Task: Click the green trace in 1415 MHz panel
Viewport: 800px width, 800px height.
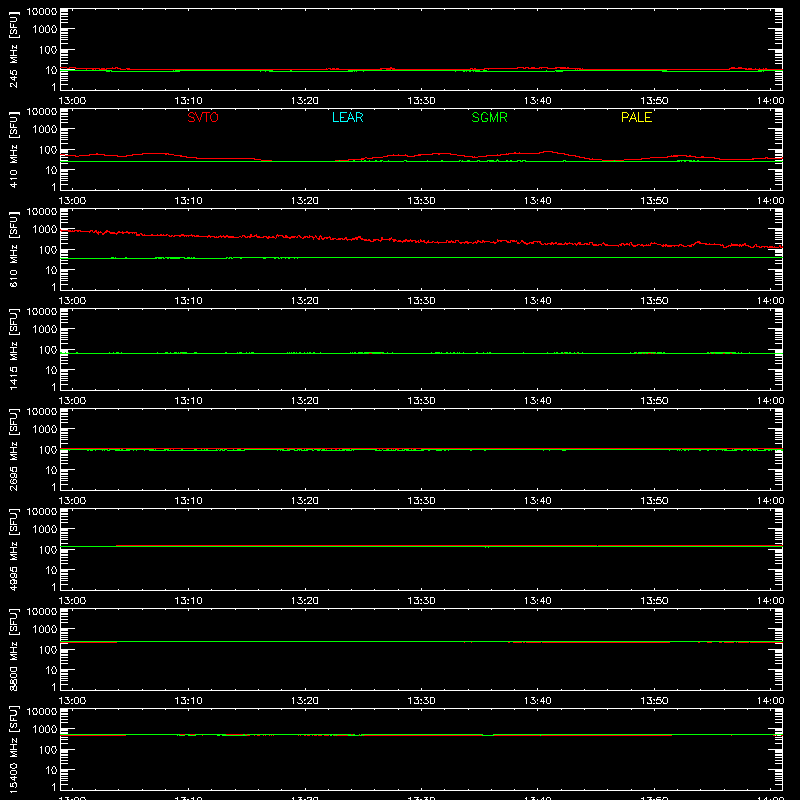Action: (x=421, y=353)
